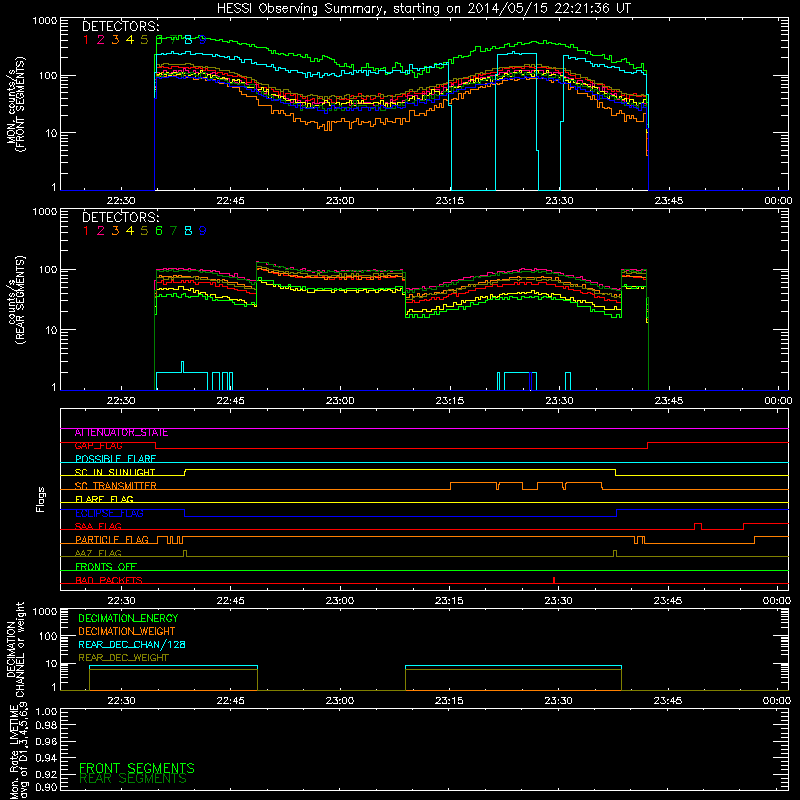Click 22:30 tick under front segments plot

[x=121, y=201]
